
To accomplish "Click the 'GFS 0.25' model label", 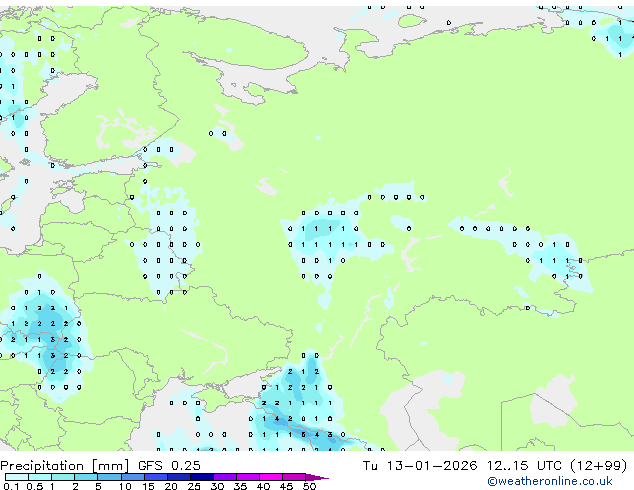I will coord(169,465).
